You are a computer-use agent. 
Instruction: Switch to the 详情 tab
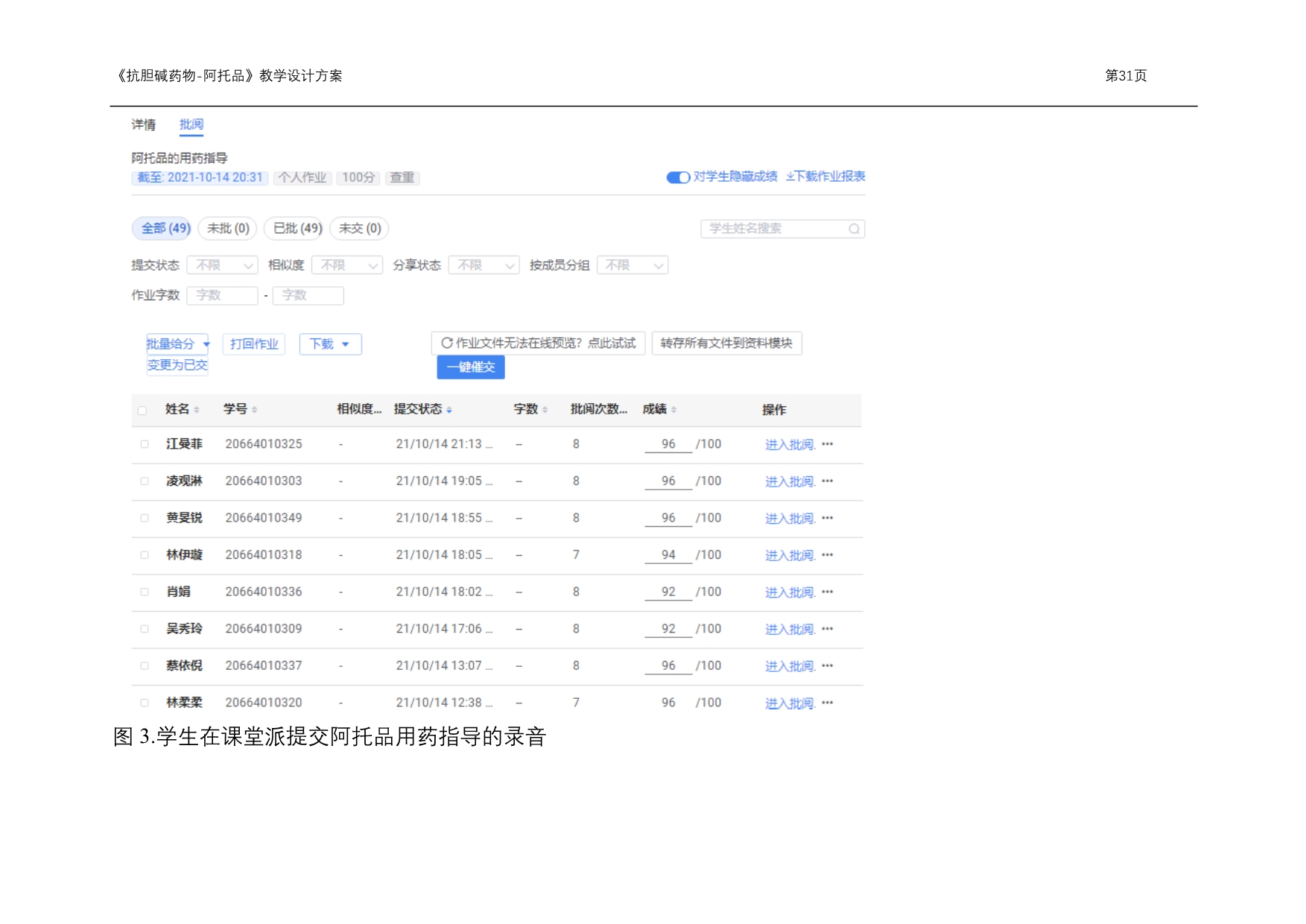pyautogui.click(x=143, y=124)
